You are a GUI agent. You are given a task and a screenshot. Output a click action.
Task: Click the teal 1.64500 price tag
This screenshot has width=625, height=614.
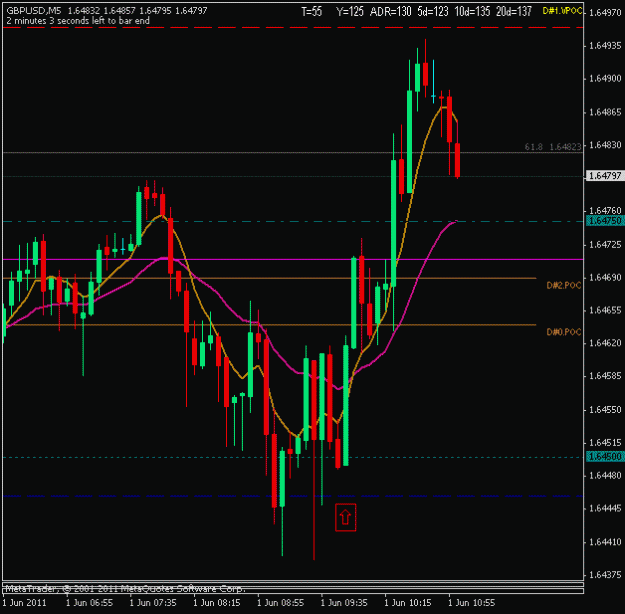pyautogui.click(x=605, y=456)
